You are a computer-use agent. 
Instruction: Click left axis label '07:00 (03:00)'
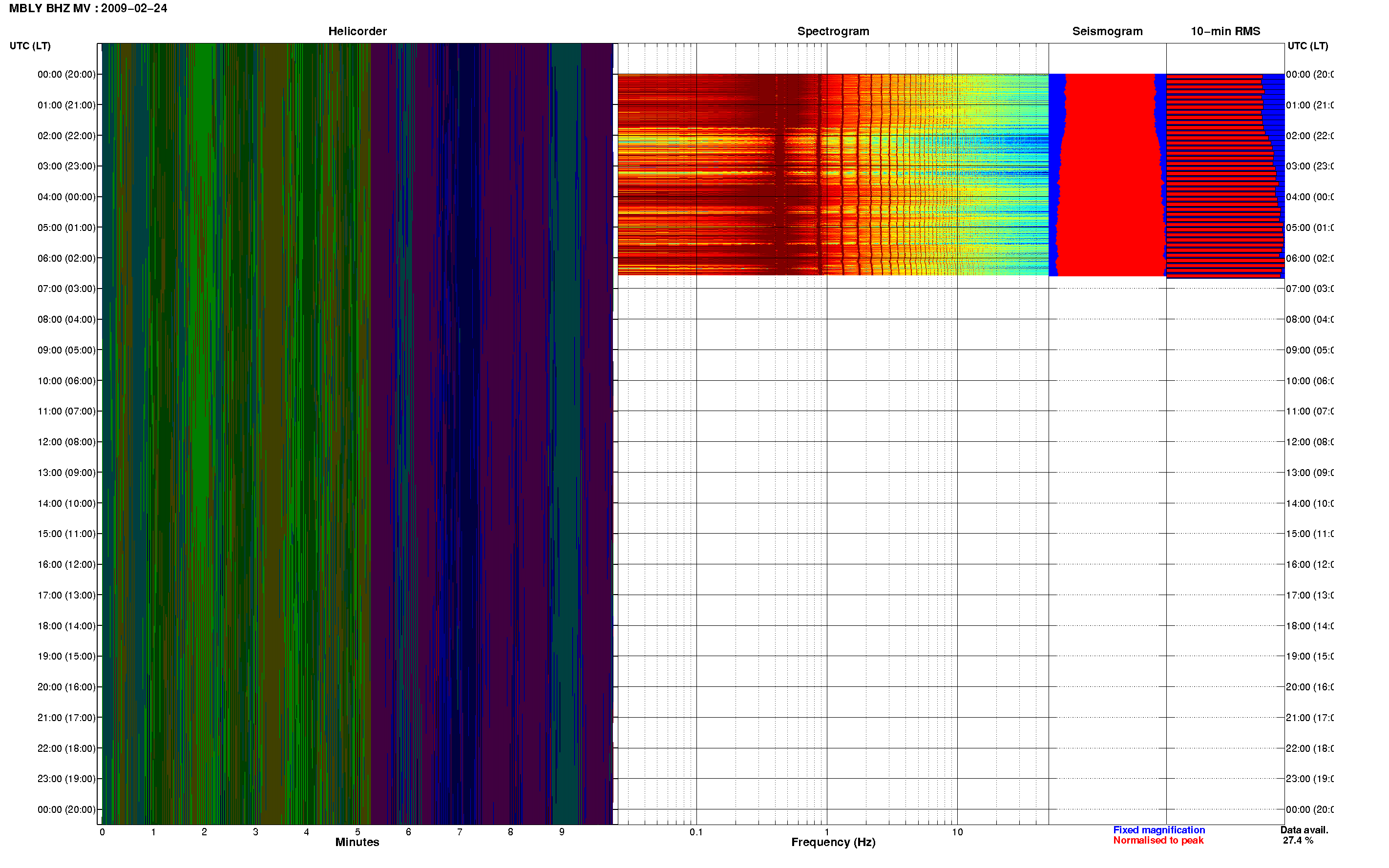[x=66, y=288]
